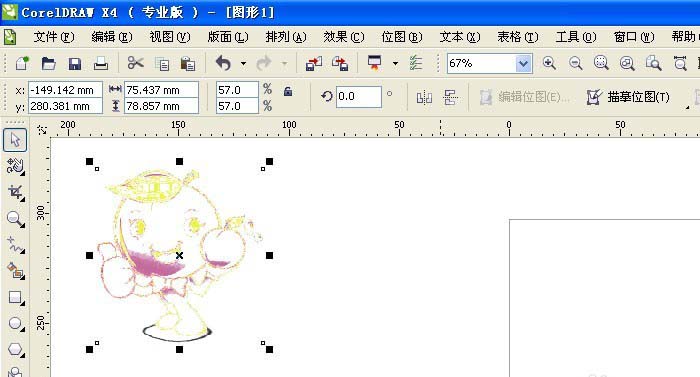Select the Rectangle tool
This screenshot has width=700, height=377.
[x=15, y=297]
